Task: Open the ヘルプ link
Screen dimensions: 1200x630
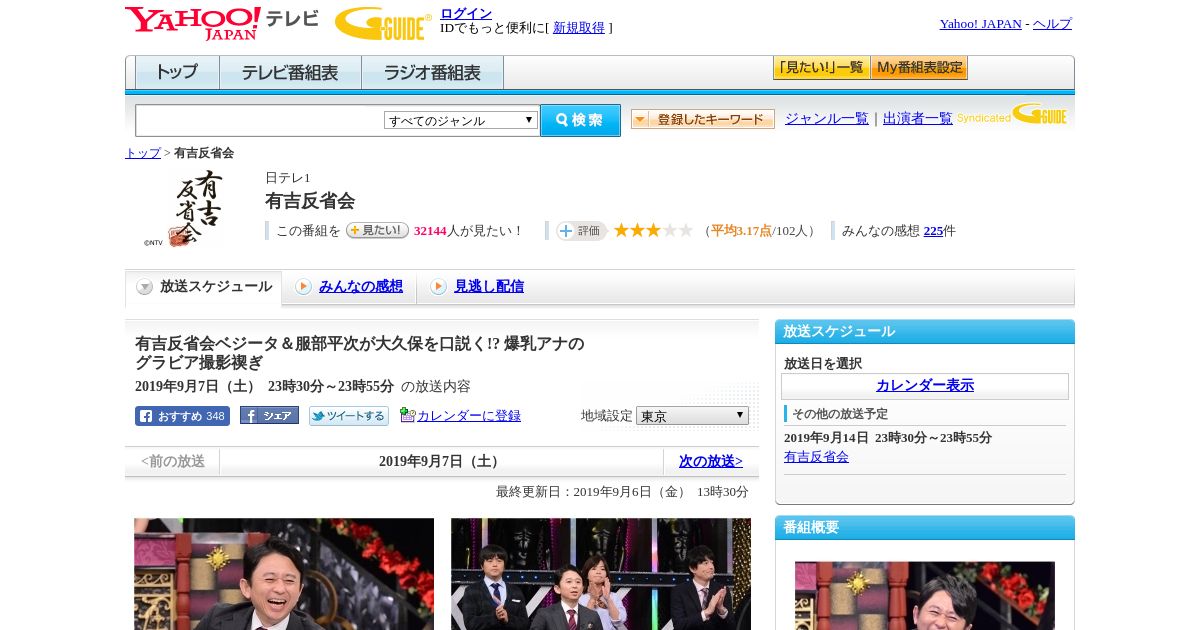Action: (1052, 24)
